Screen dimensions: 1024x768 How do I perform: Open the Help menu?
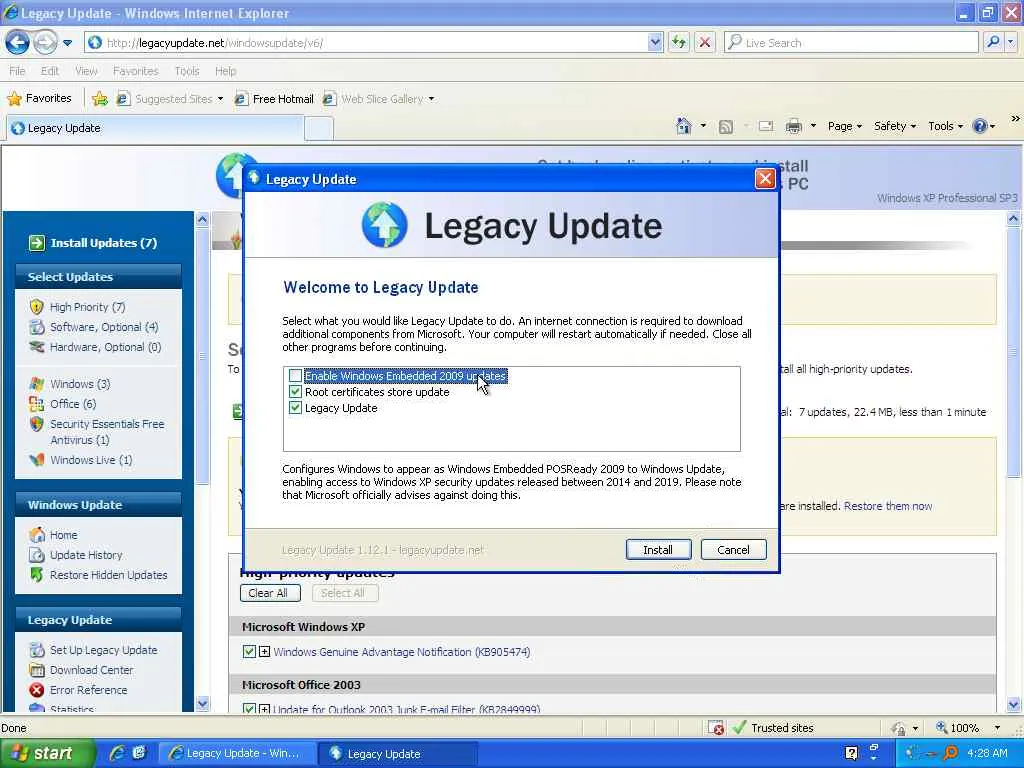[225, 71]
